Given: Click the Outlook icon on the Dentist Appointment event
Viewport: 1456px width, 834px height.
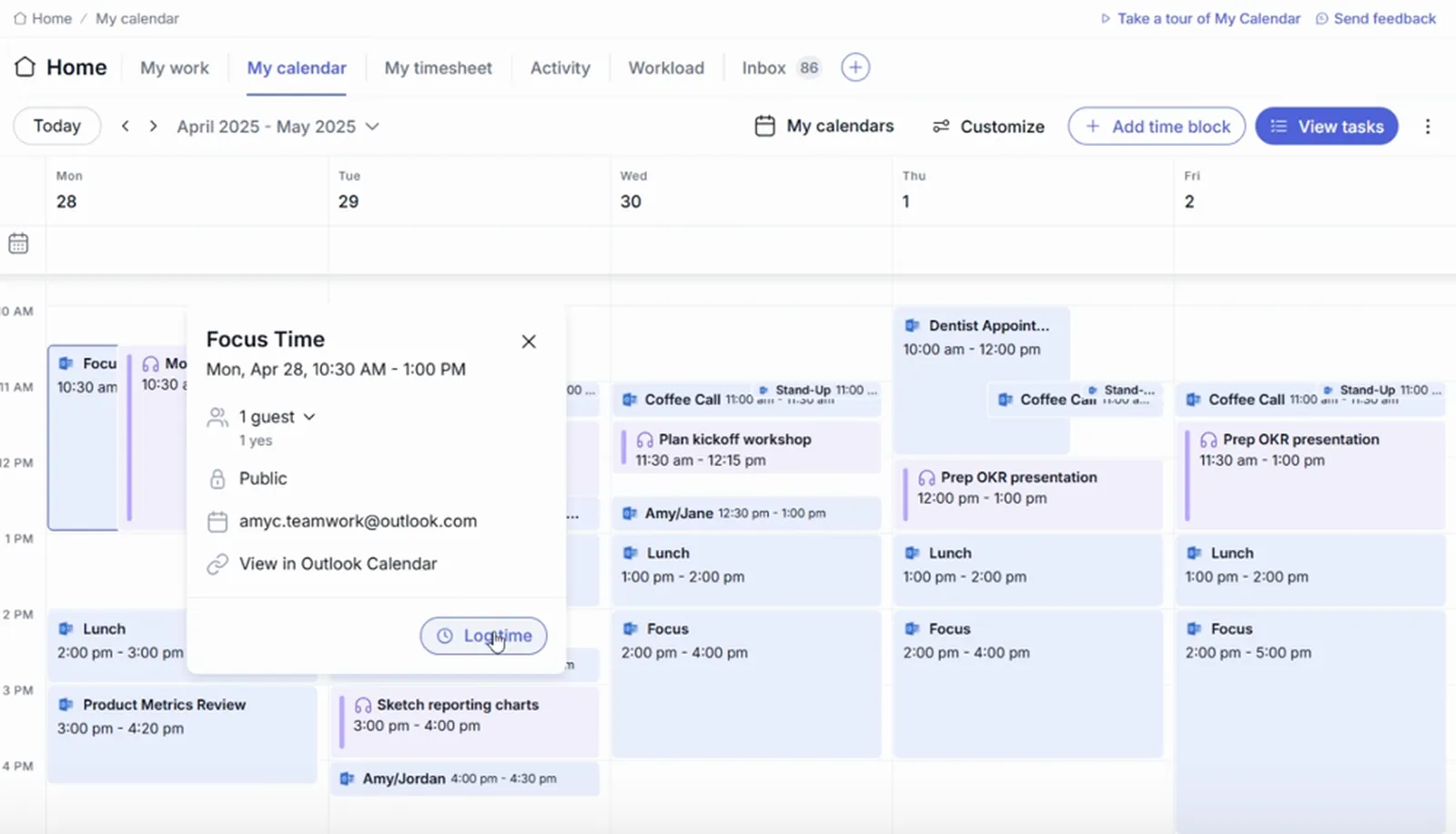Looking at the screenshot, I should [912, 325].
